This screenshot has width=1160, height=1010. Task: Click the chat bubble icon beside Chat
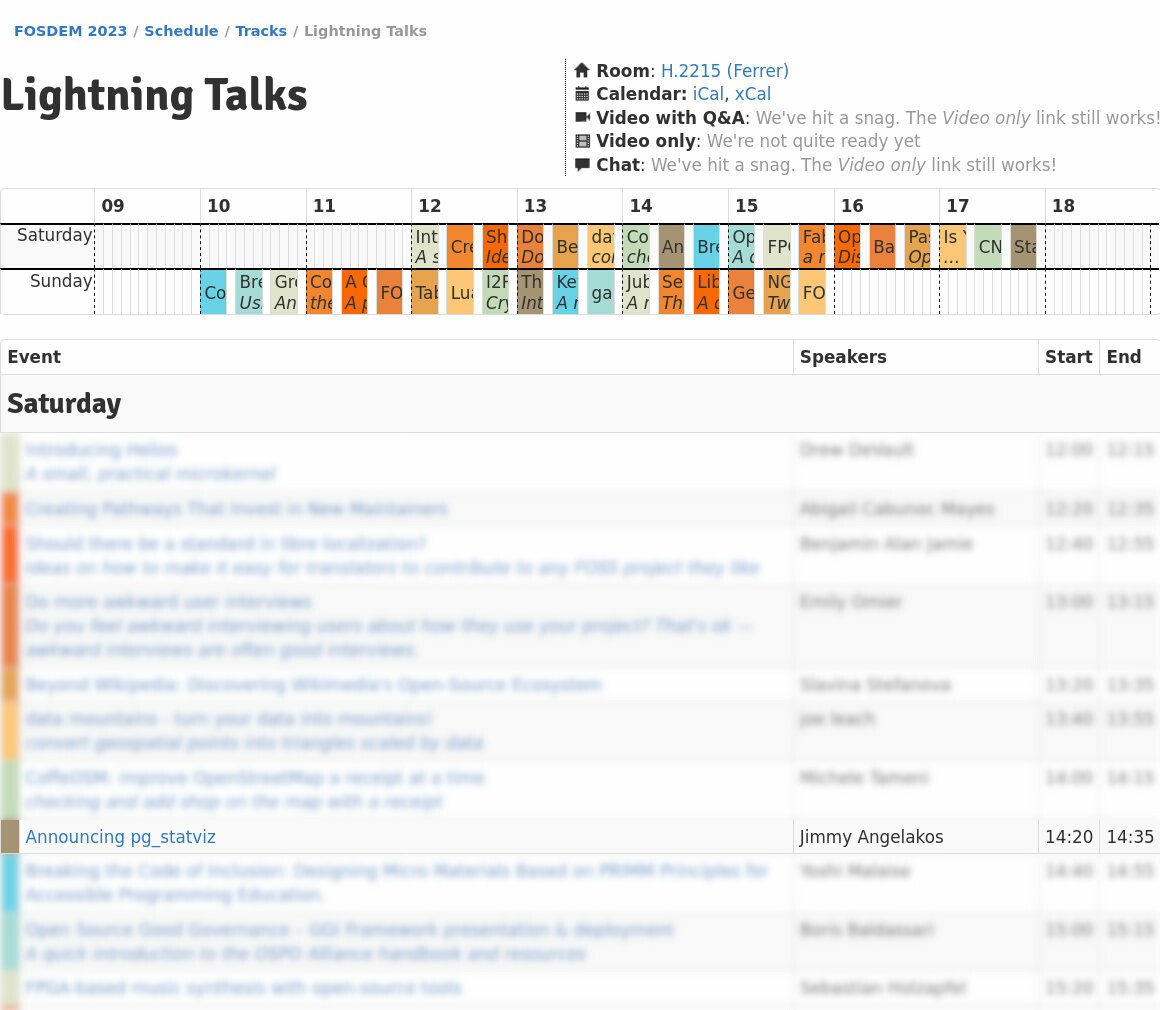tap(583, 165)
